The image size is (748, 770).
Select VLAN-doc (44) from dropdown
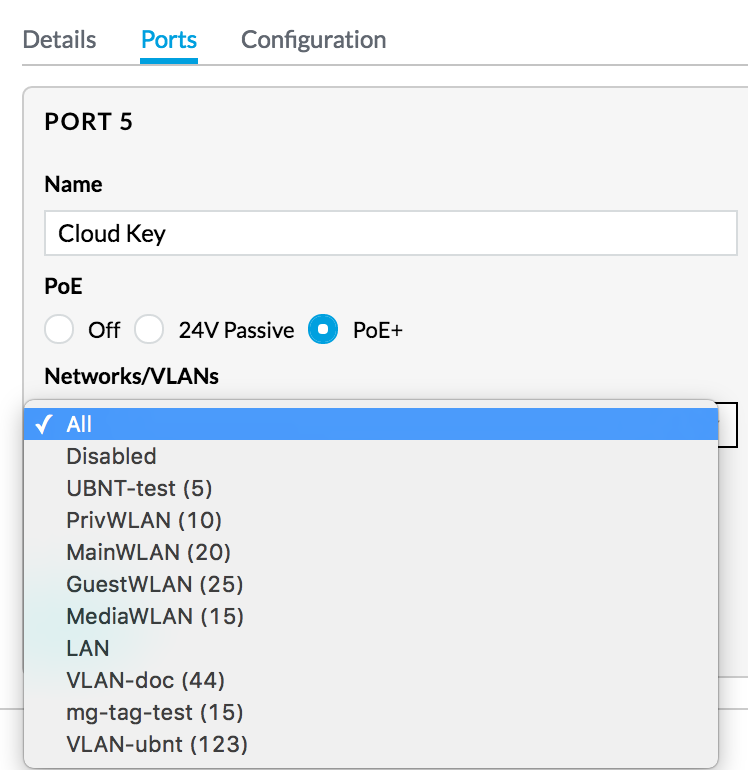click(371, 680)
